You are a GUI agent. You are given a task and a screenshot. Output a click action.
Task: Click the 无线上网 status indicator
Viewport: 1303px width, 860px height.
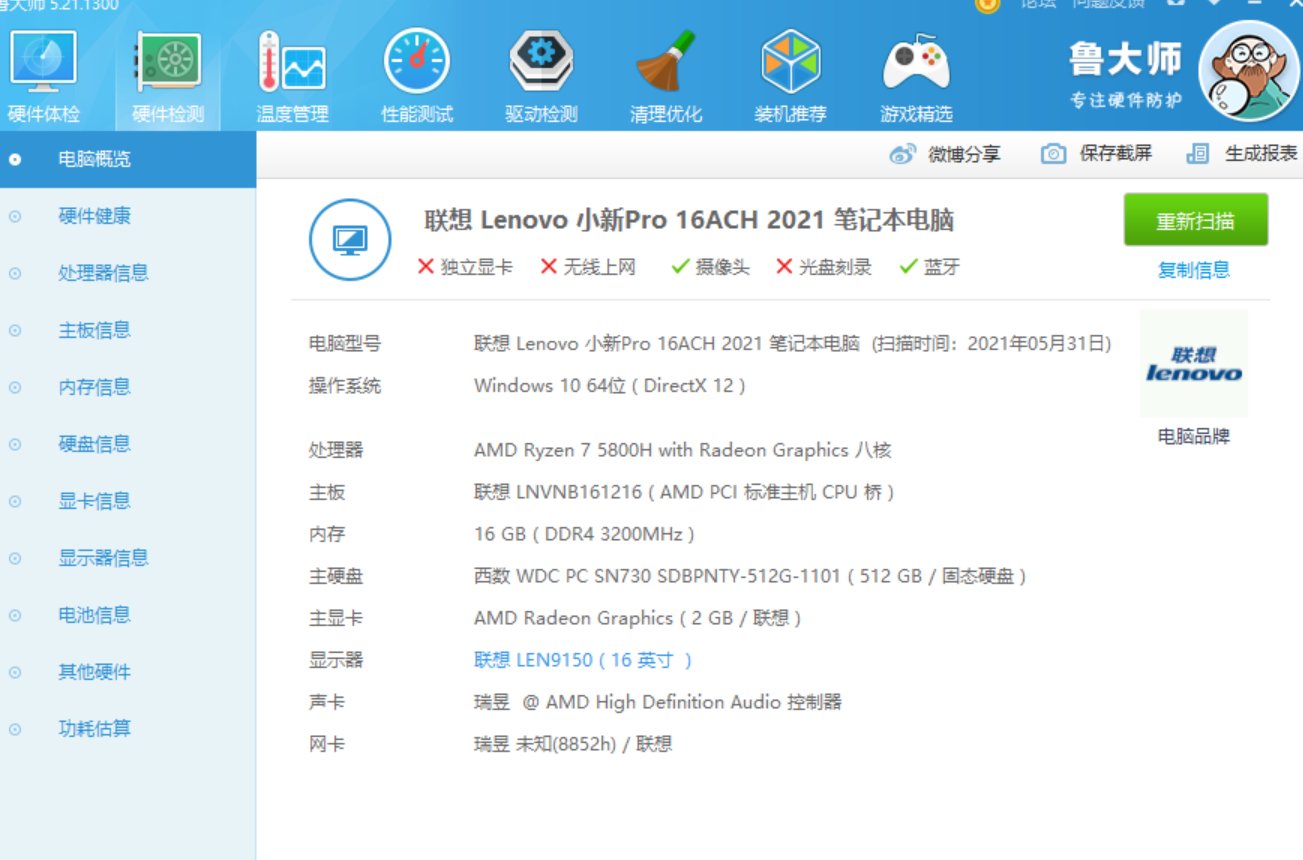coord(588,267)
